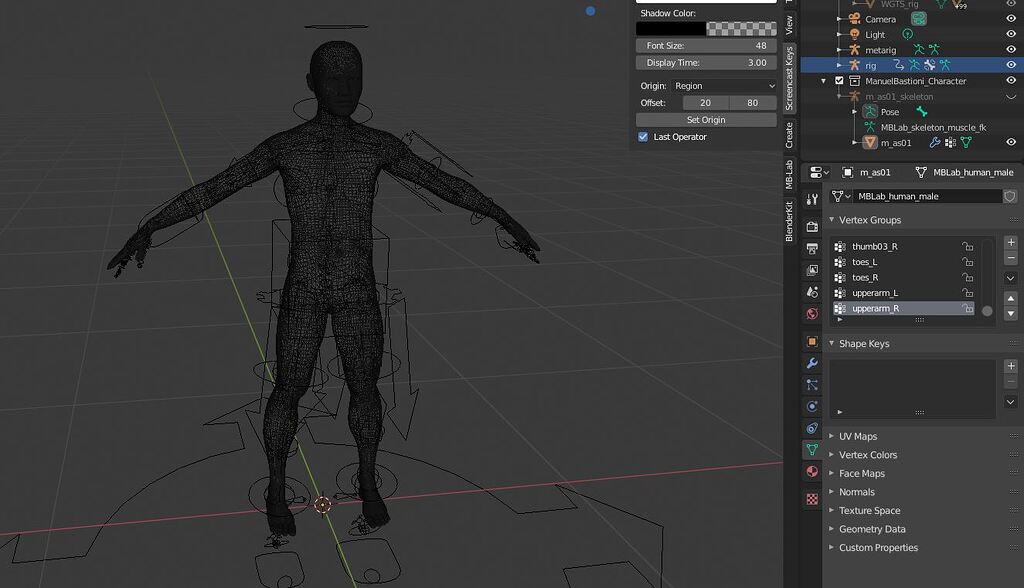1024x588 pixels.
Task: Open the properties editor type dropdown
Action: tap(819, 172)
